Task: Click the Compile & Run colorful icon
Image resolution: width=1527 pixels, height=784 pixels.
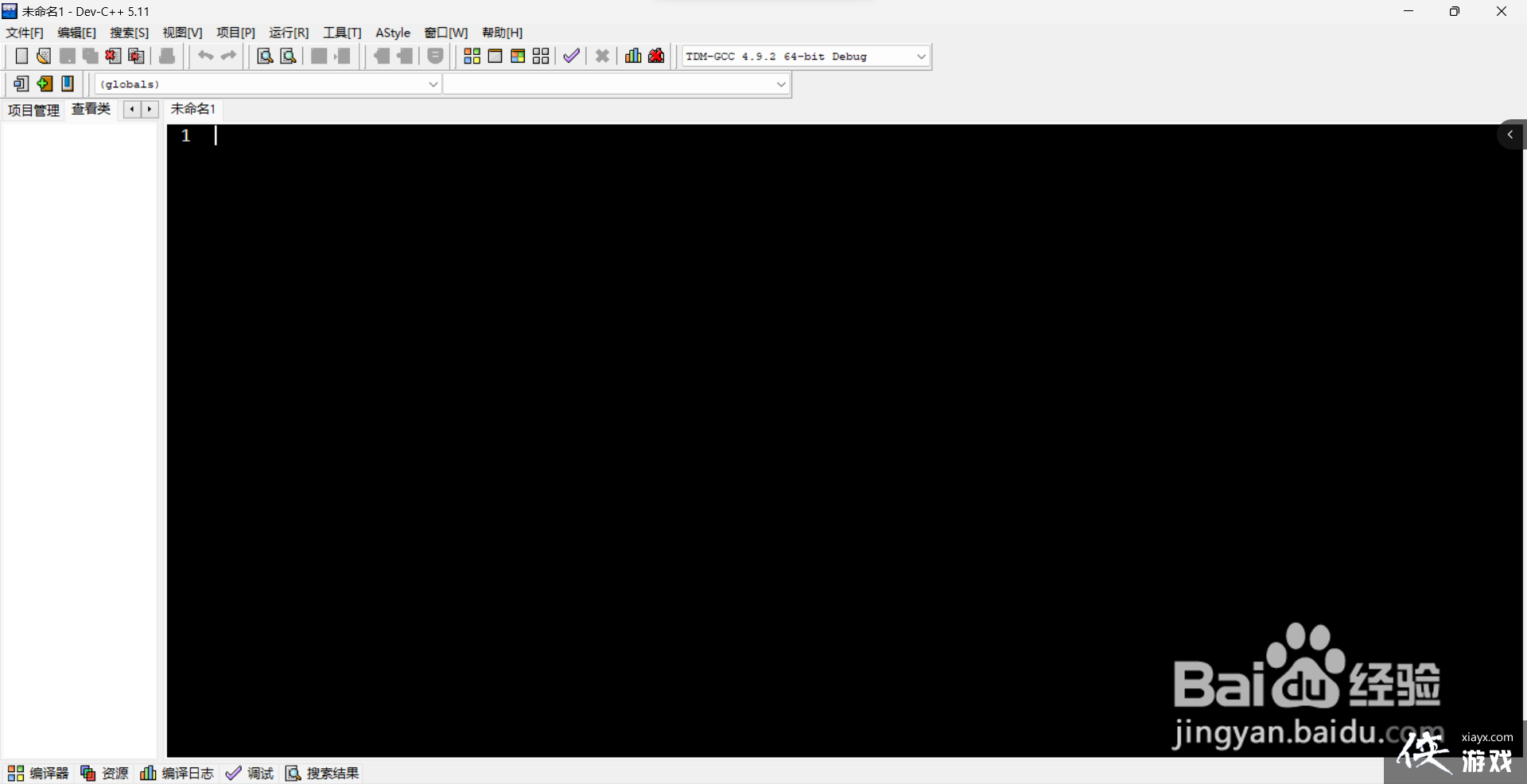Action: [518, 56]
